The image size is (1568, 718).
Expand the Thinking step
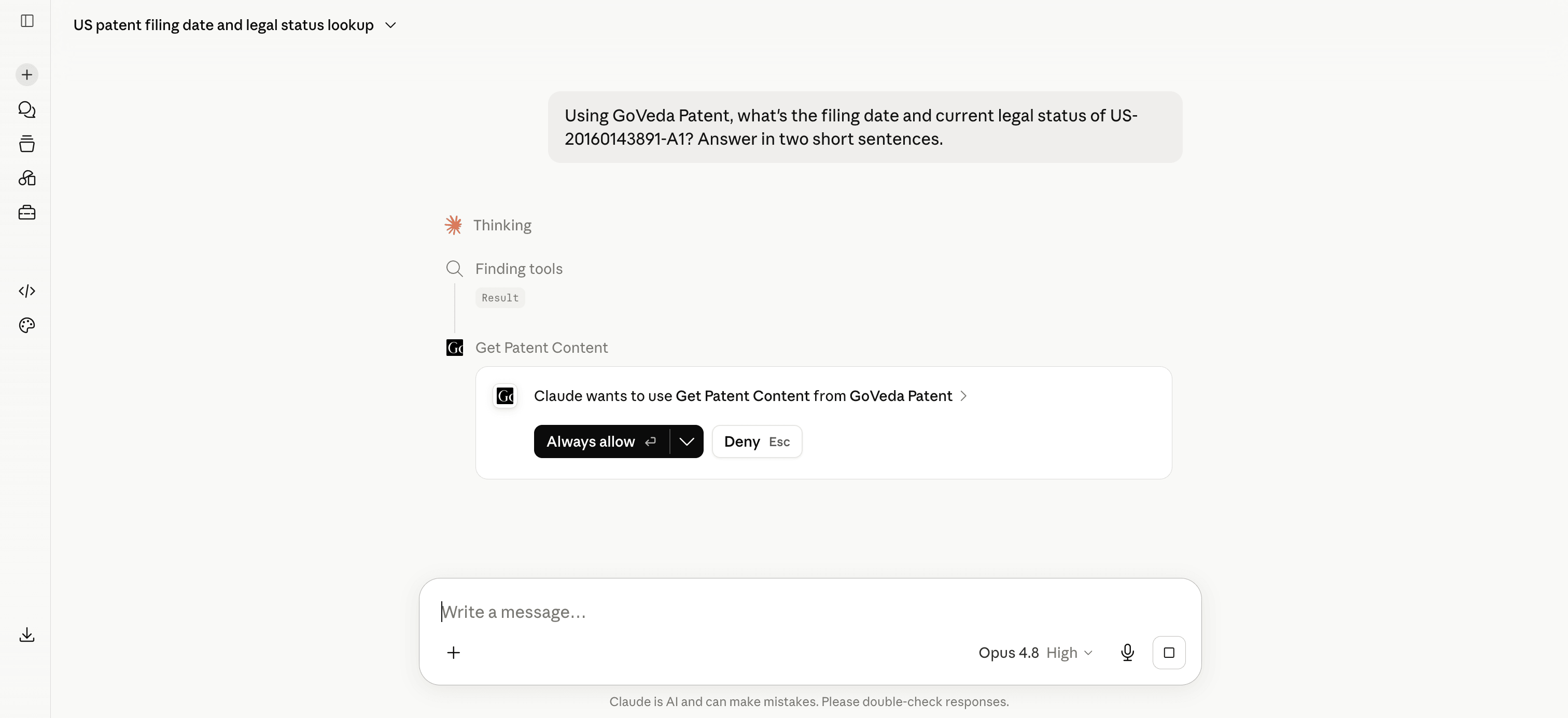click(x=502, y=225)
